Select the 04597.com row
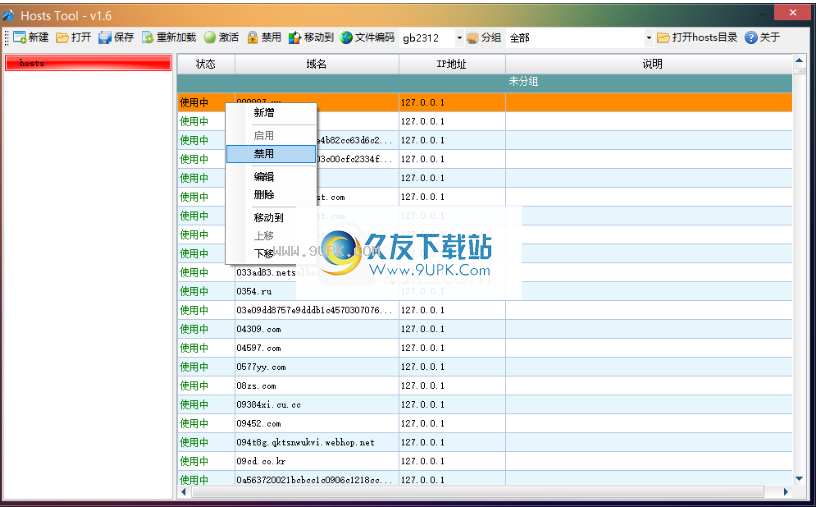This screenshot has width=819, height=507. tap(485, 348)
